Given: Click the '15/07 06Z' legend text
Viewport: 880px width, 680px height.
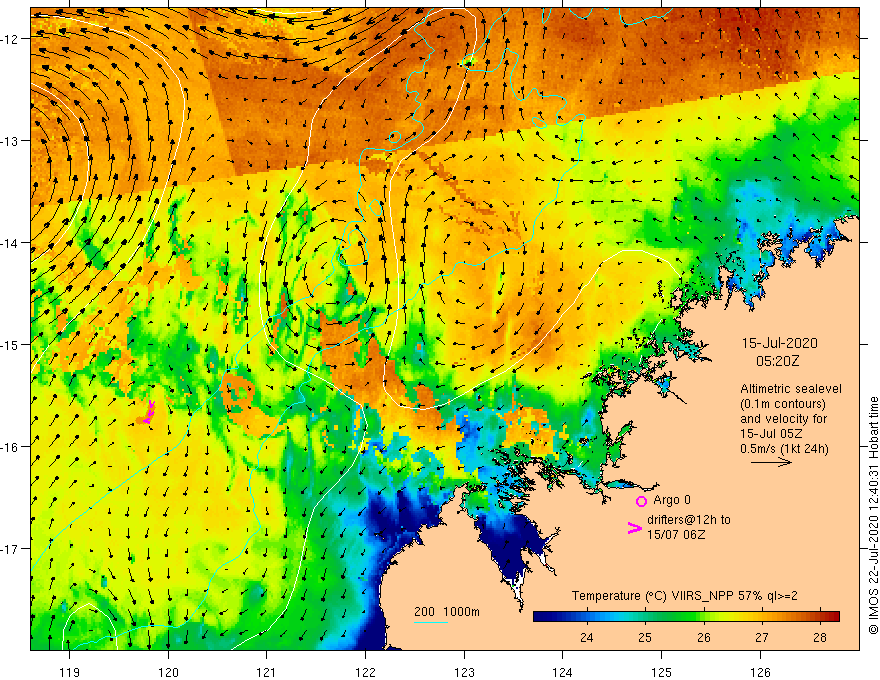Looking at the screenshot, I should pos(676,535).
